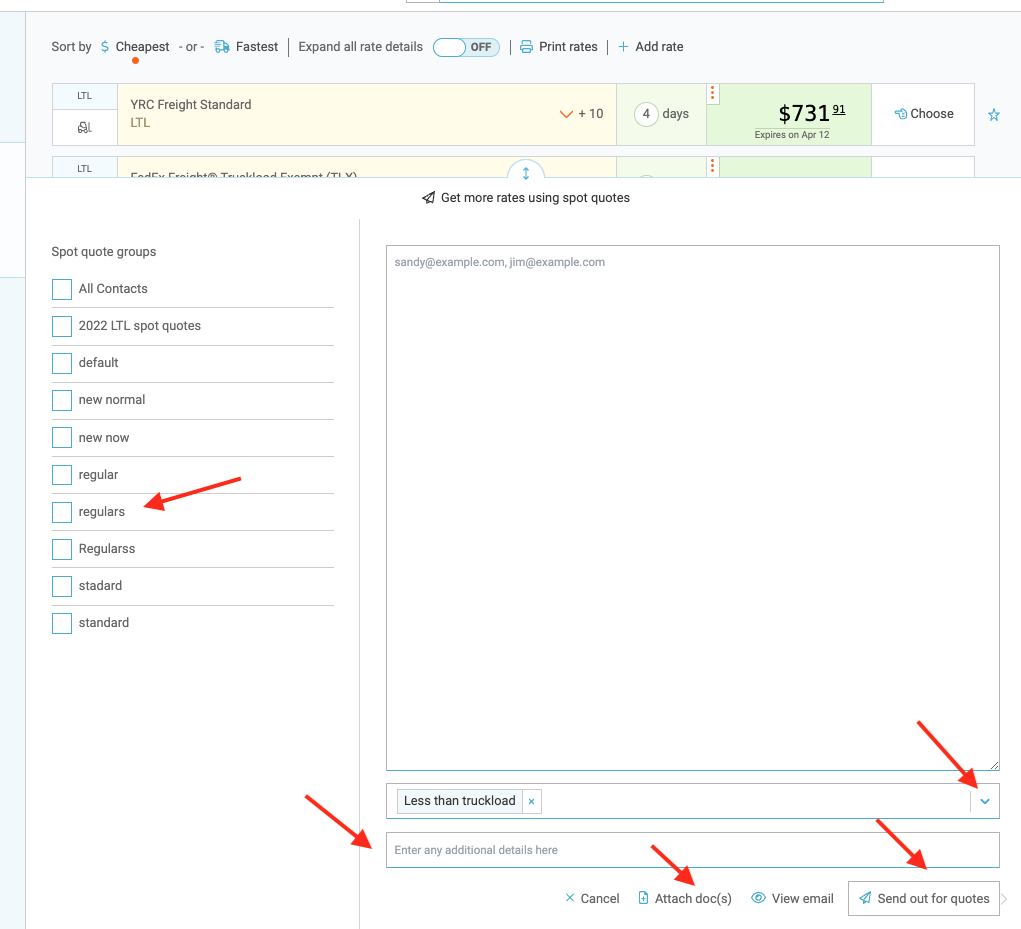Check the new now group checkbox
Viewport: 1021px width, 929px height.
click(x=62, y=437)
